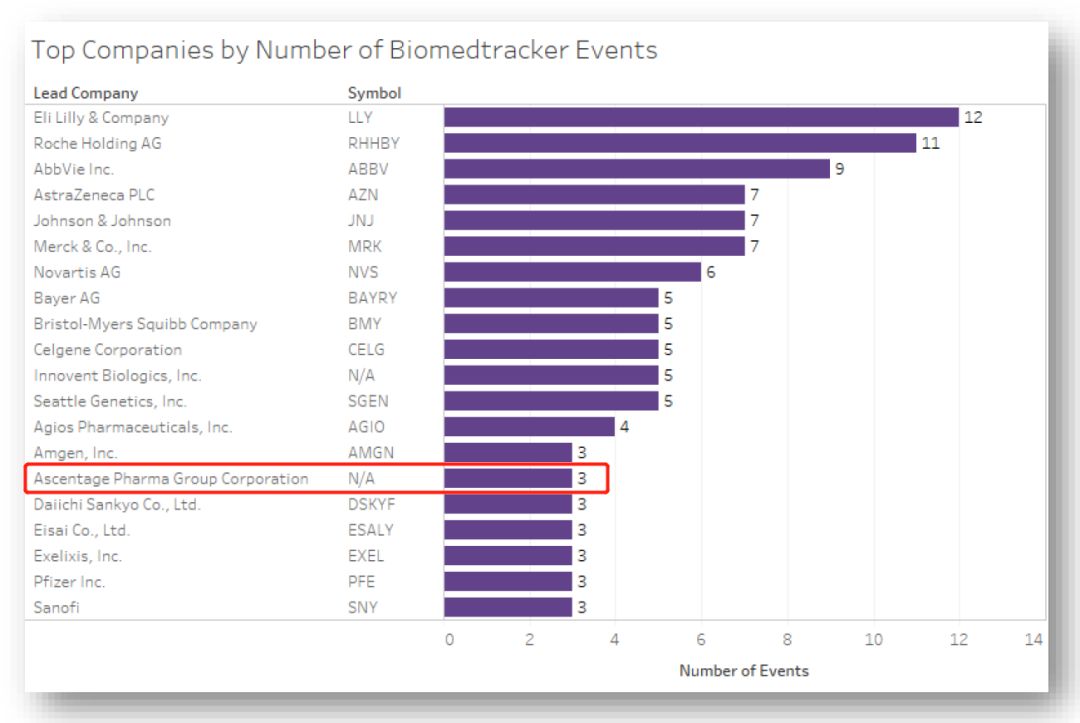Screen dimensions: 1080x723
Task: Click the chart title text
Action: pos(344,50)
